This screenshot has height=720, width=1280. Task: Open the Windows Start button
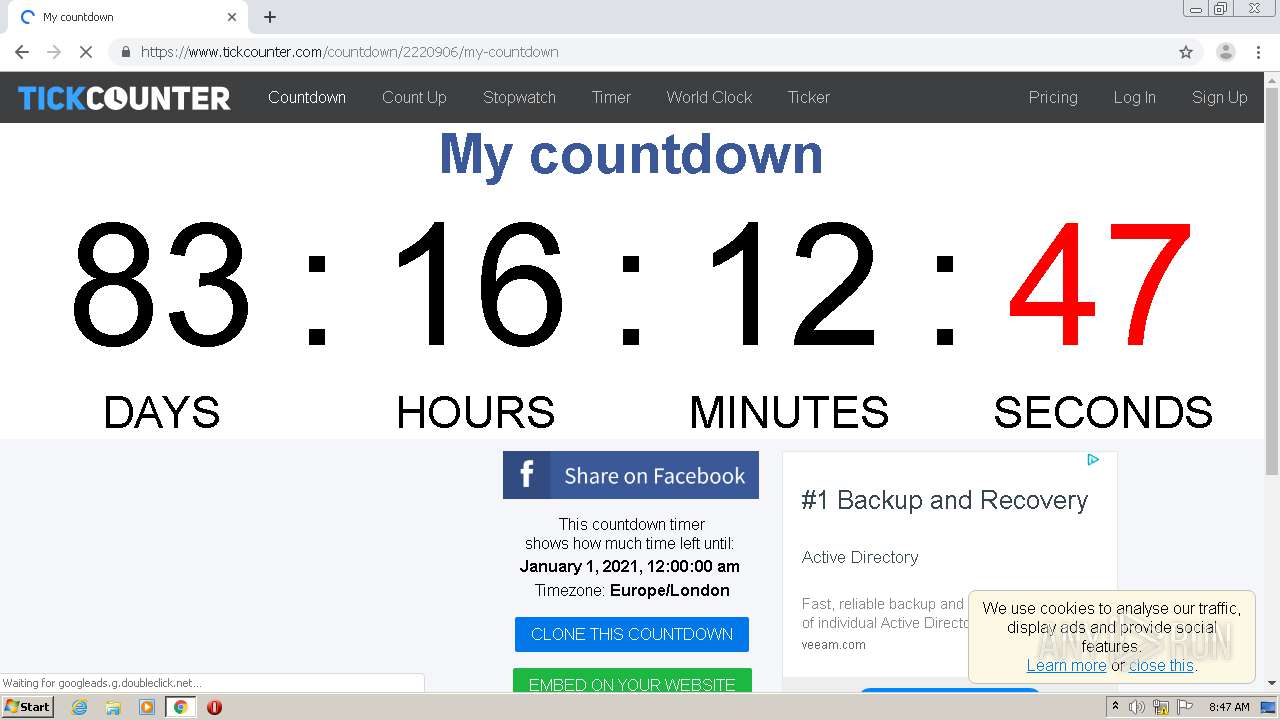click(28, 707)
